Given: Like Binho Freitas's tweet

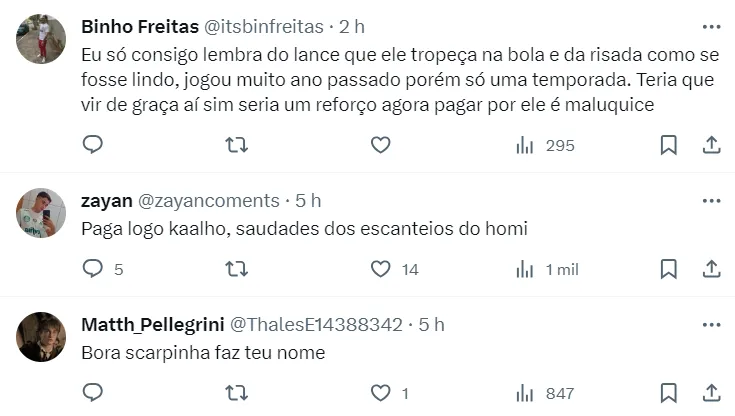Looking at the screenshot, I should (380, 145).
